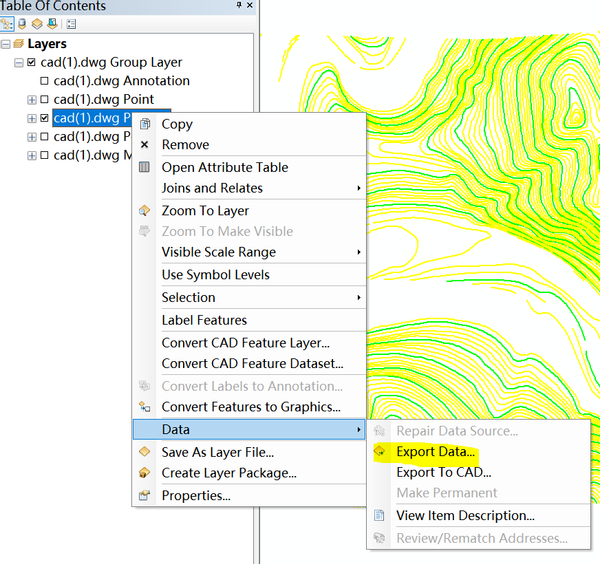Click List By Drawing Order icon

6,24
